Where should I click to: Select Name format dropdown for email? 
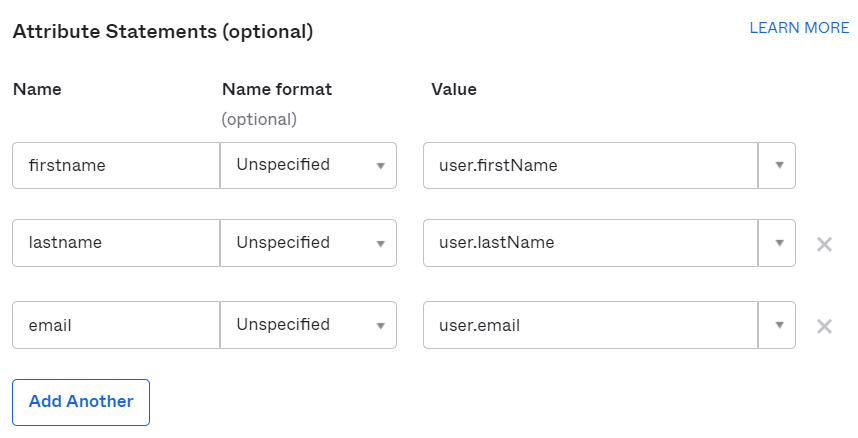(308, 326)
